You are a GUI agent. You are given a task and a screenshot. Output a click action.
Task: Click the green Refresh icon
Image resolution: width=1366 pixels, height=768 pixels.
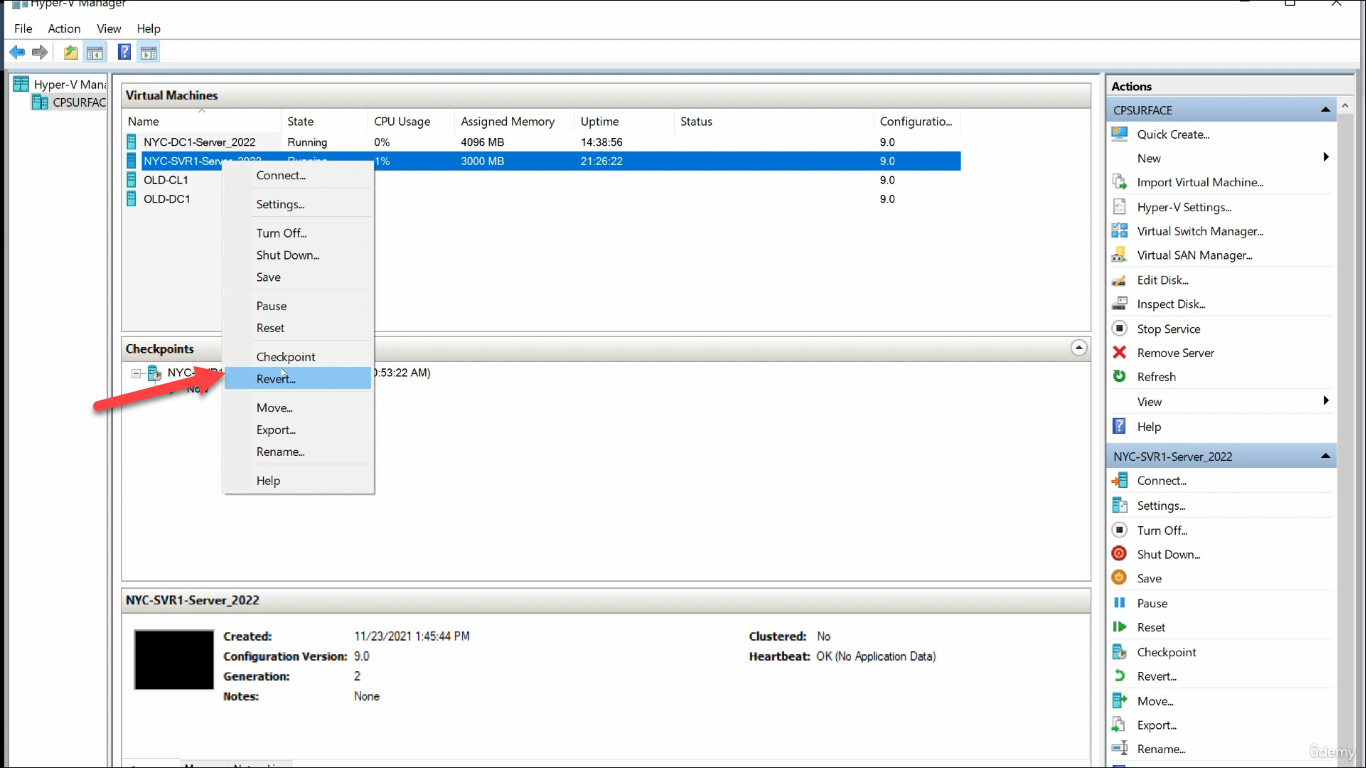[x=1119, y=376]
